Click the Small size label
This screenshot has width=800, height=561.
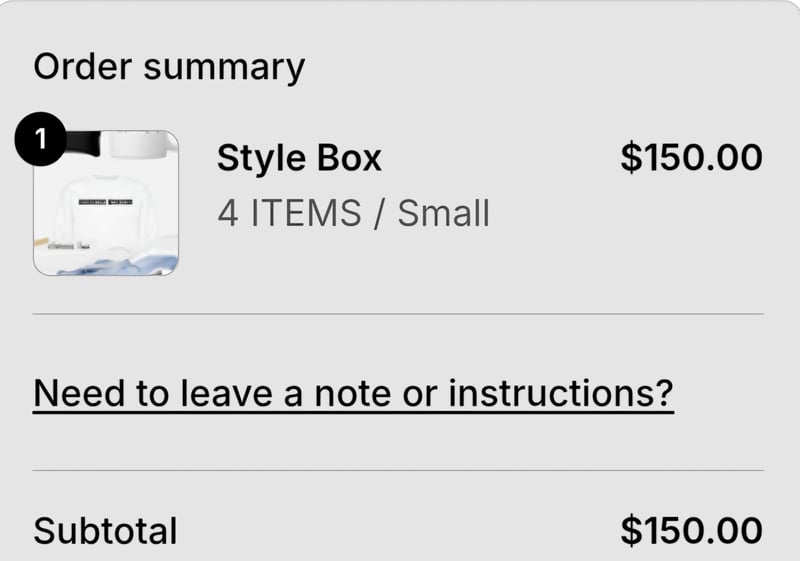(444, 212)
